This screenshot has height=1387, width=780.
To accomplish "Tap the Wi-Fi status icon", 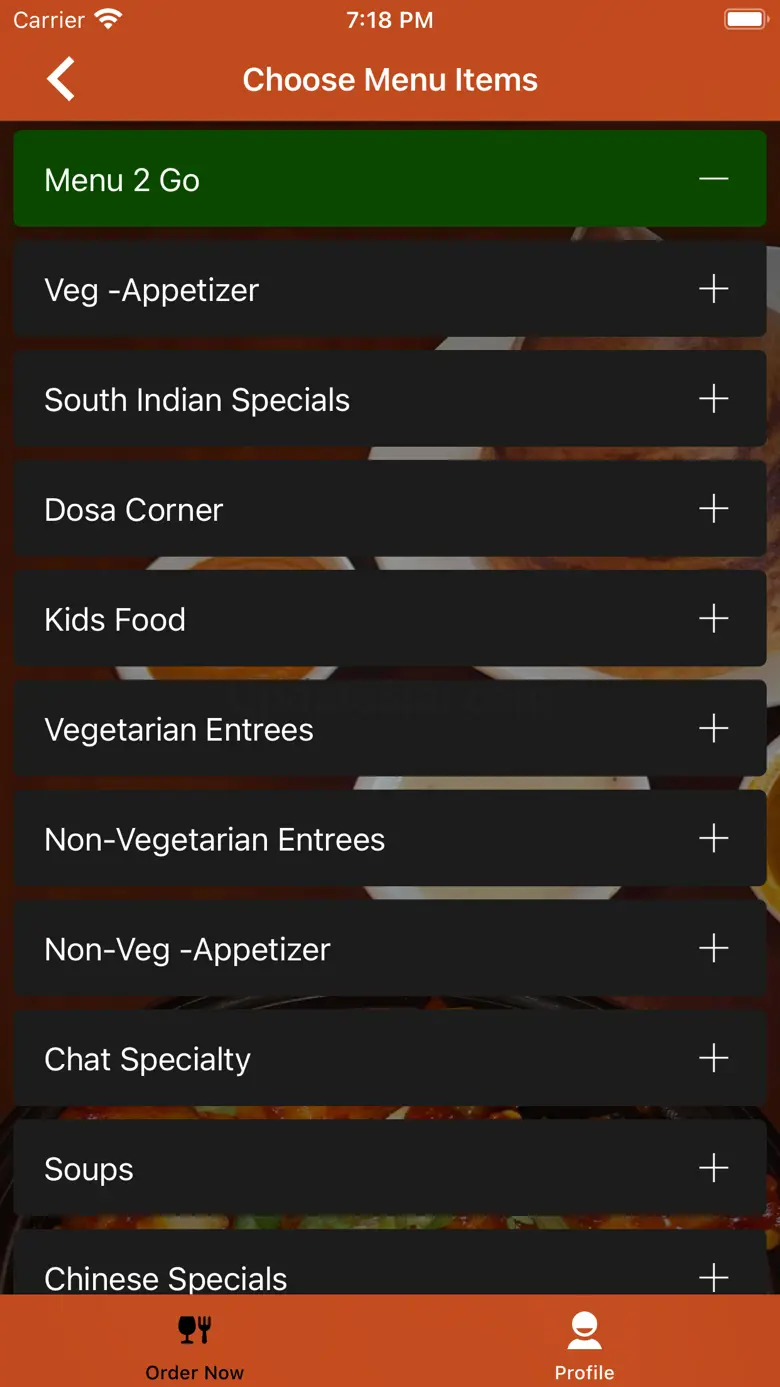I will (107, 19).
